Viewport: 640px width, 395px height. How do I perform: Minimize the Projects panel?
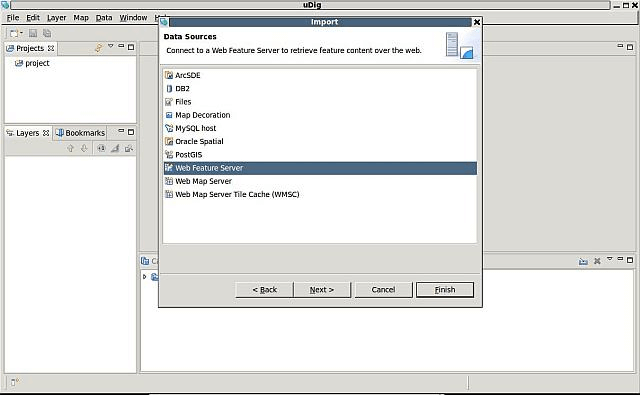pos(121,46)
